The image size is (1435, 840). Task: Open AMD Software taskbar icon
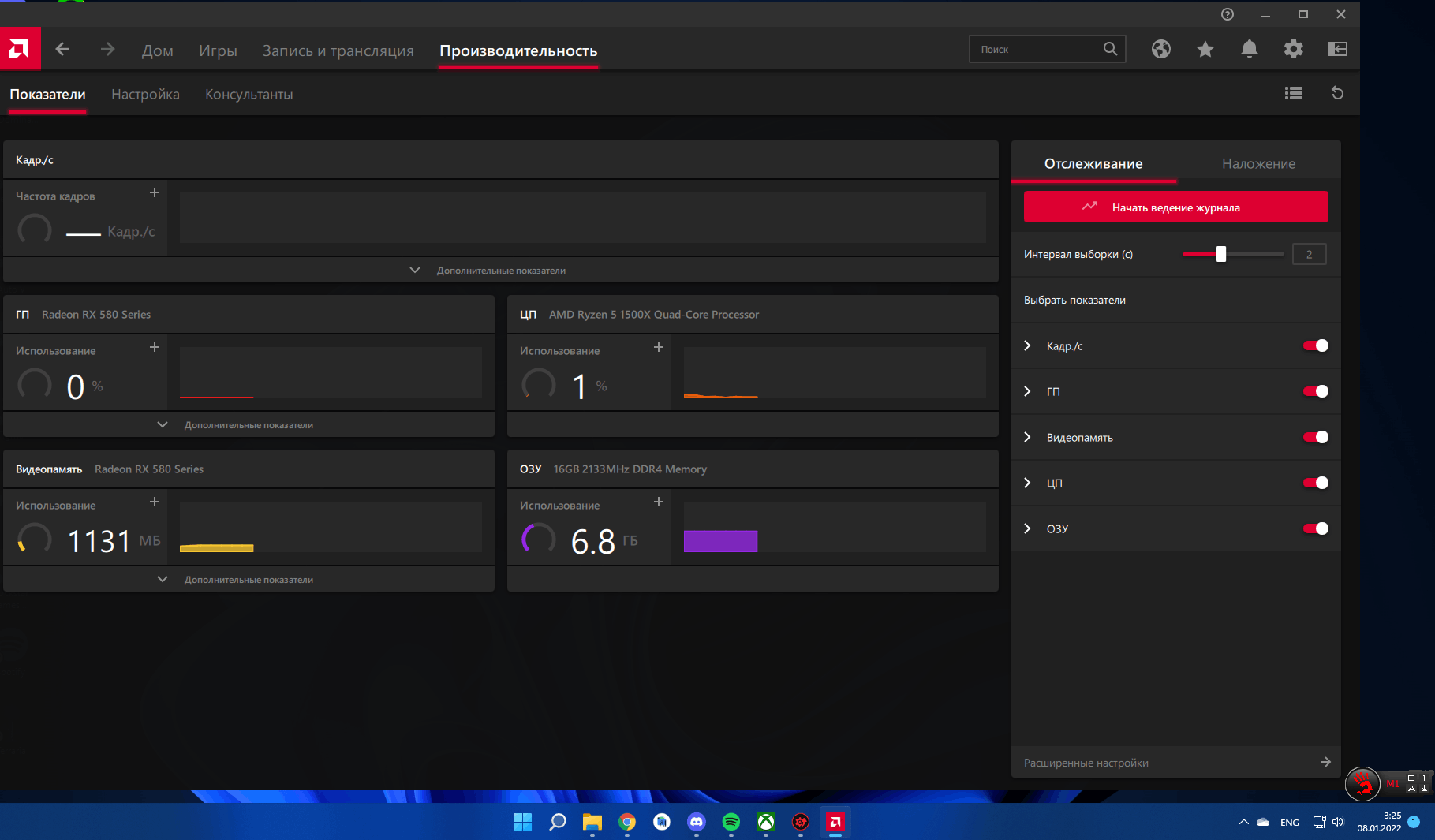pyautogui.click(x=835, y=822)
